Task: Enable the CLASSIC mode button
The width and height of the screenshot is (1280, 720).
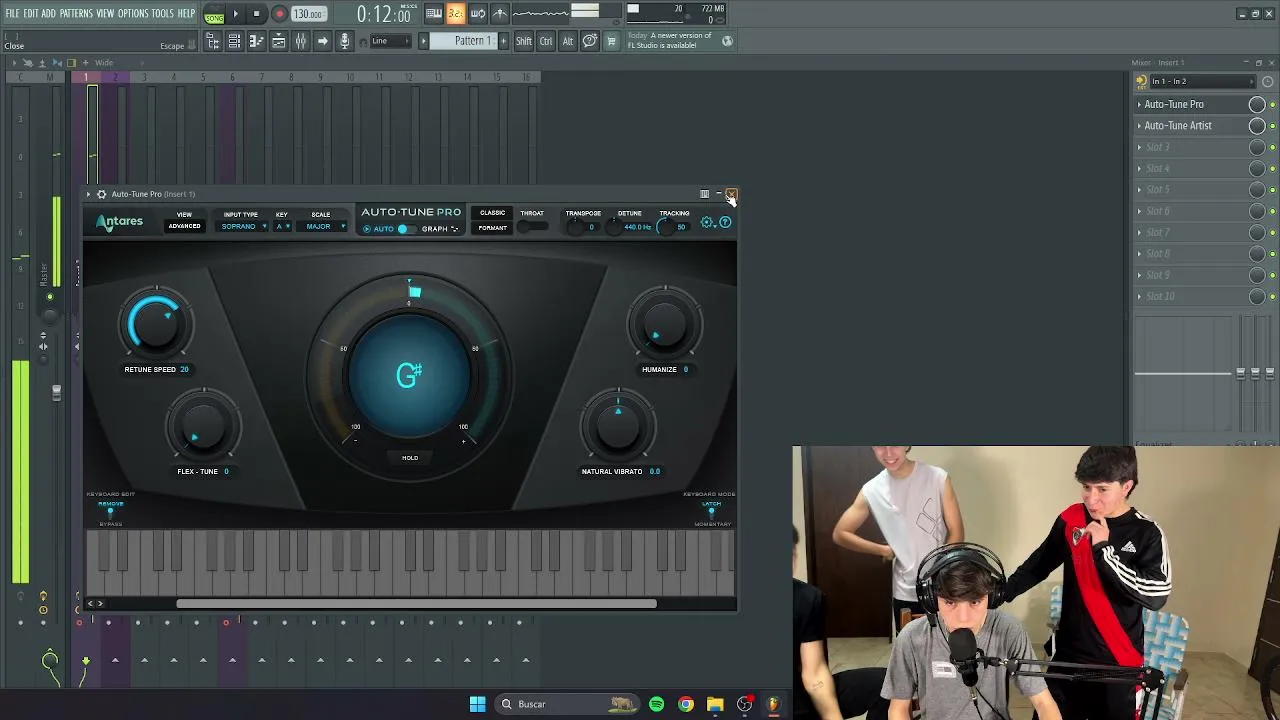Action: 492,213
